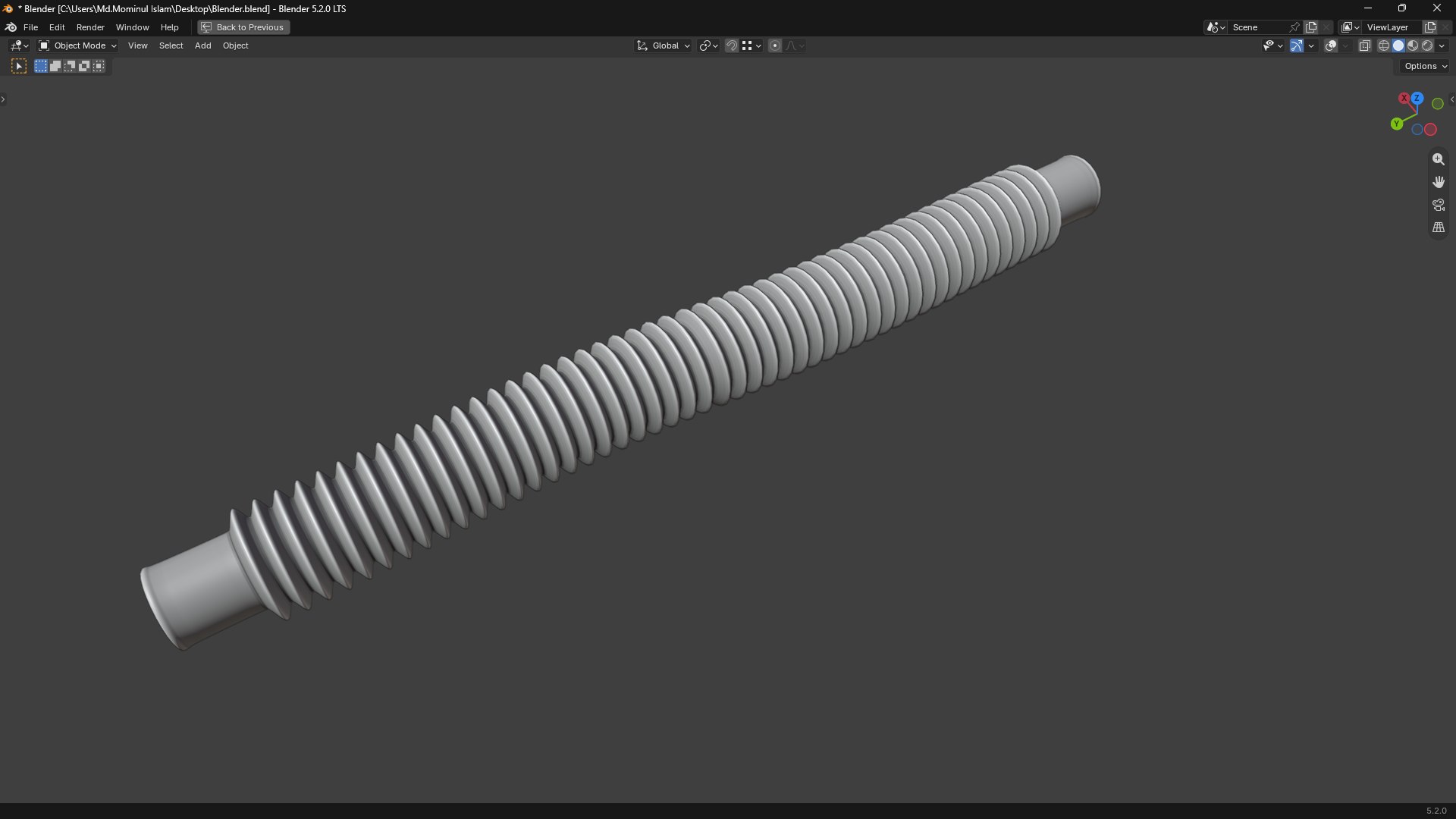Viewport: 1456px width, 819px height.
Task: Toggle X-Ray mode
Action: [1364, 46]
